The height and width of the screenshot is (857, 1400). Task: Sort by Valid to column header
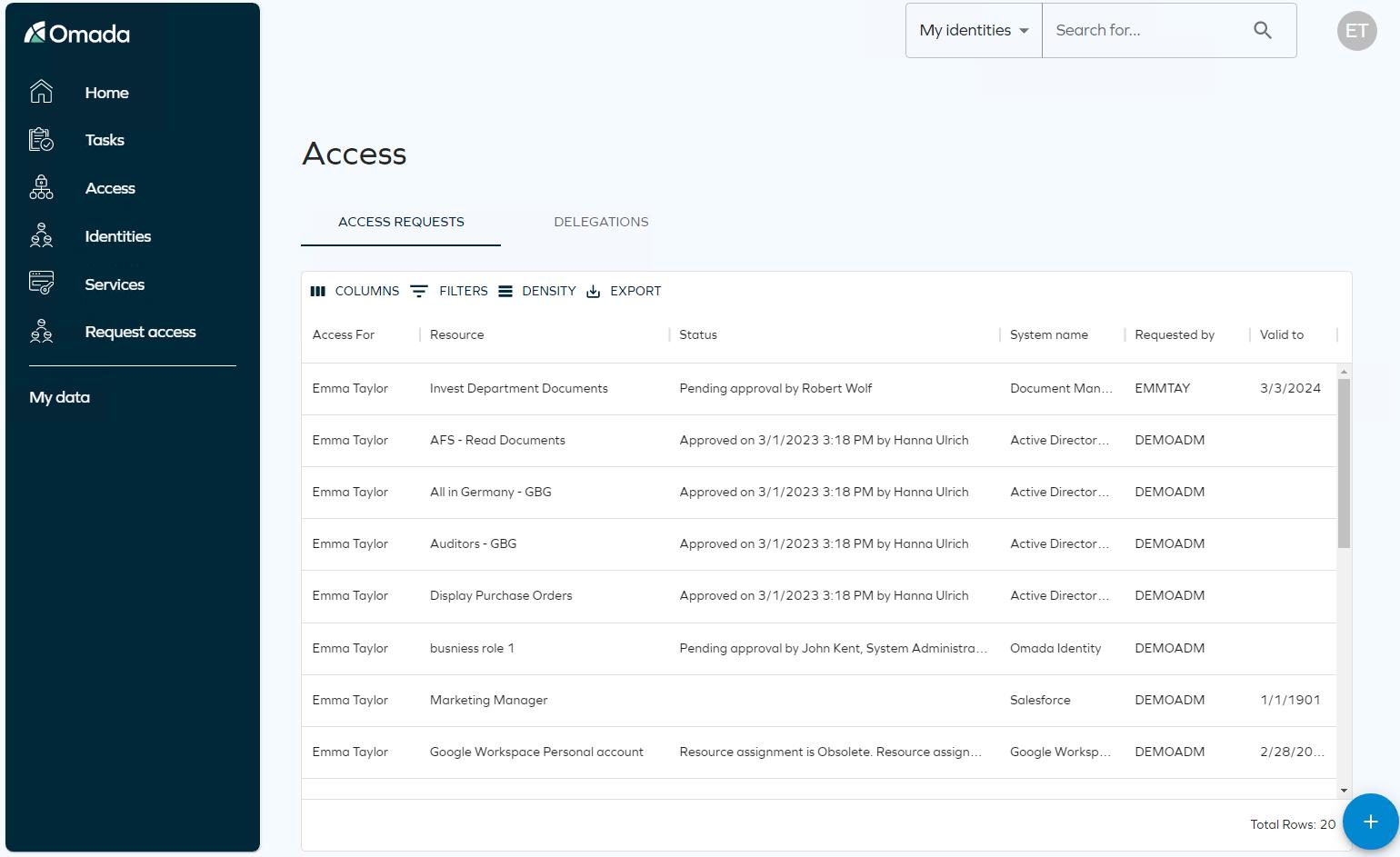tap(1282, 334)
